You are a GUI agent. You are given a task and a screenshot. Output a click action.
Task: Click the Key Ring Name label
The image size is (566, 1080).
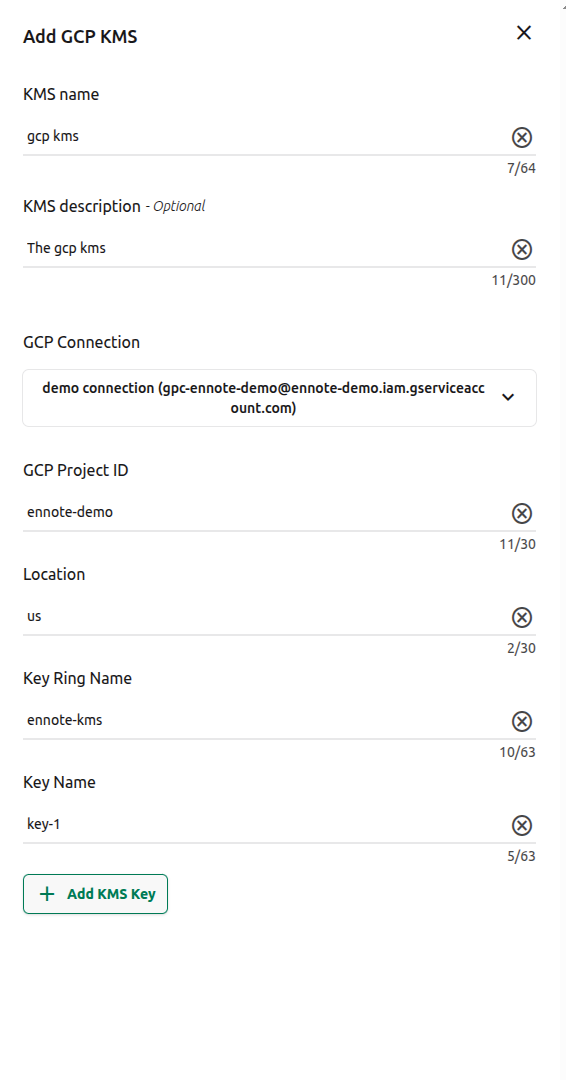click(77, 678)
